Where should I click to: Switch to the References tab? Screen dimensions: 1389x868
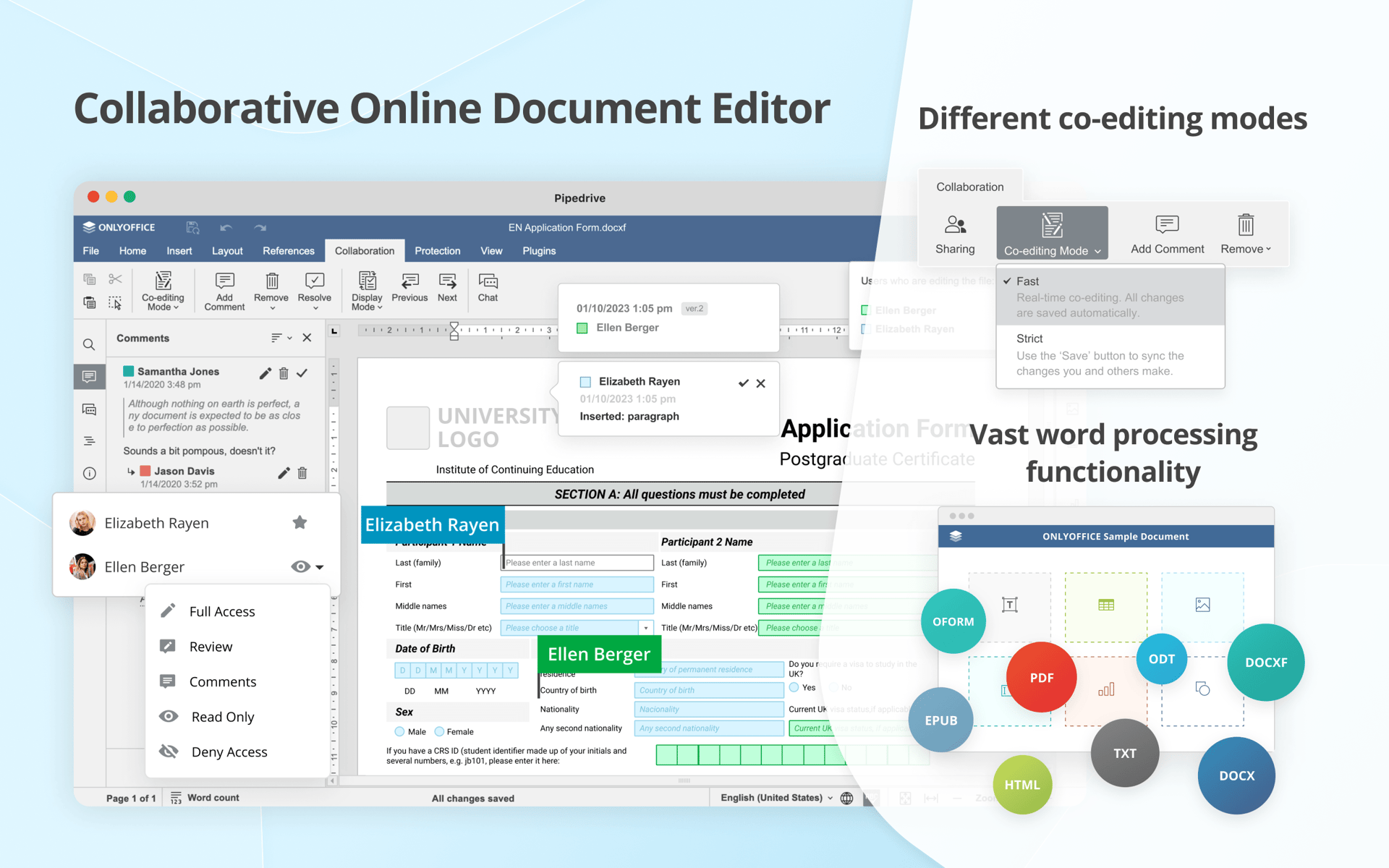click(x=288, y=251)
